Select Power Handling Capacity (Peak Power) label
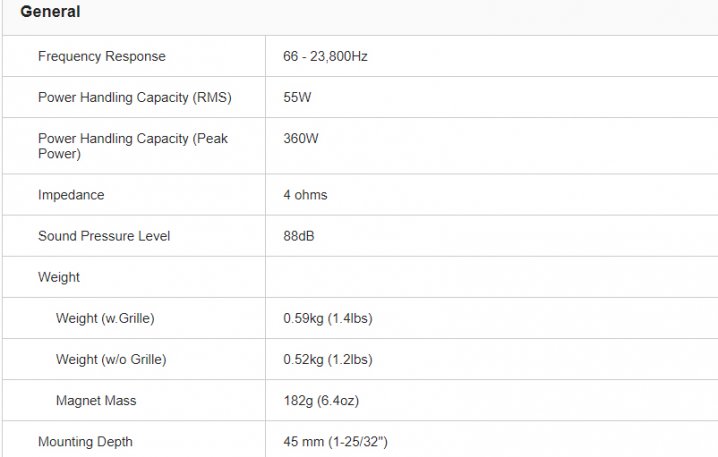This screenshot has width=718, height=457. [133, 146]
